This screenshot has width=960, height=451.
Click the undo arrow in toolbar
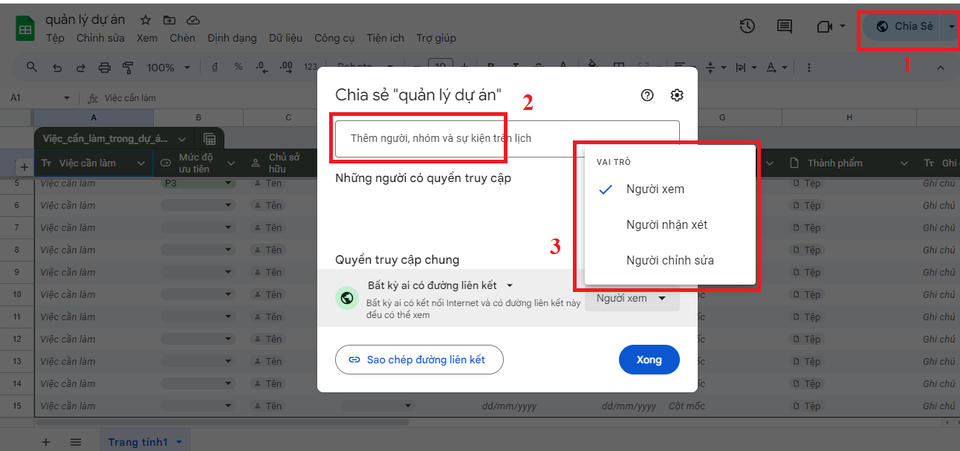coord(57,67)
